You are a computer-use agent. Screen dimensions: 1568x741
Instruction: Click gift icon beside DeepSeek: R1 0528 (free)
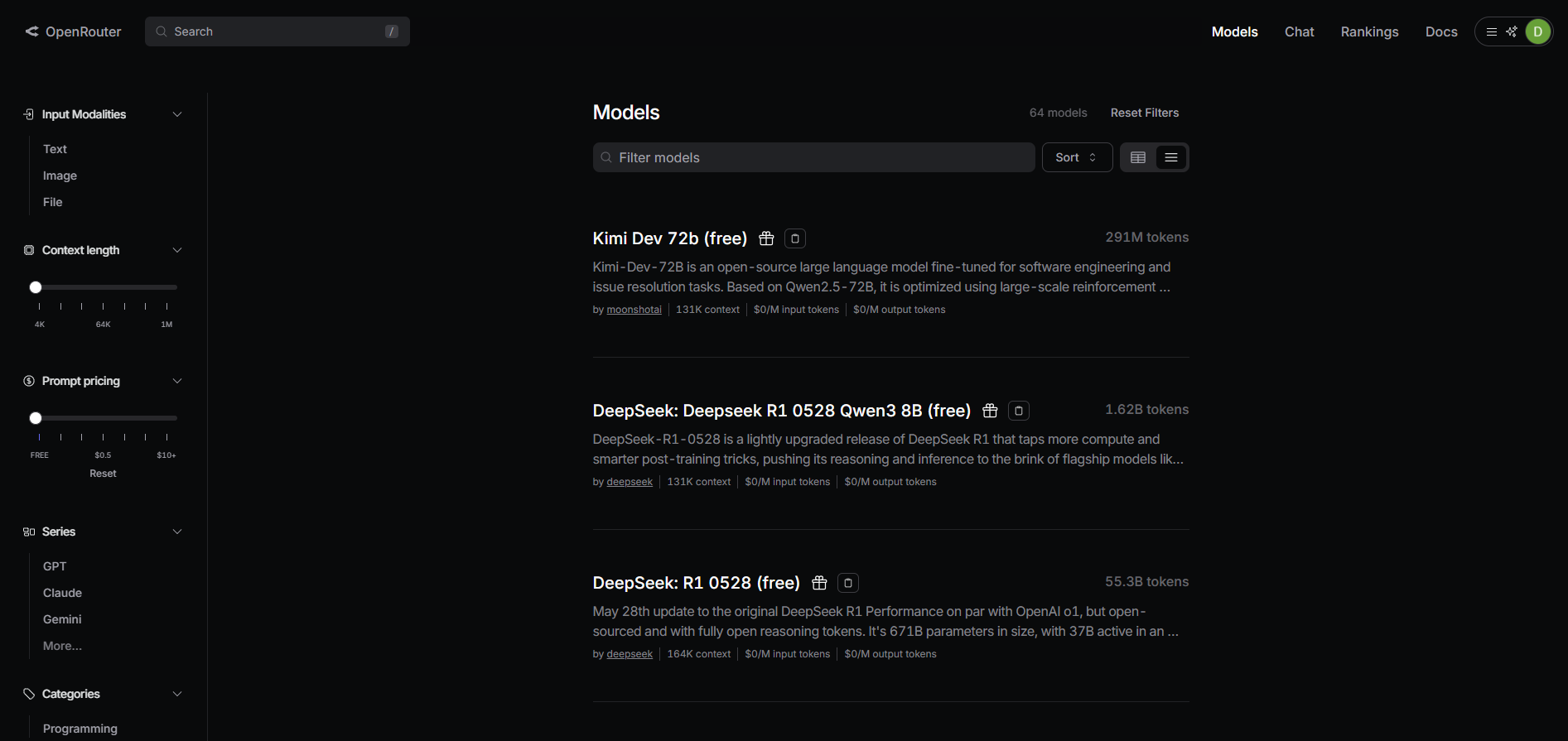tap(819, 583)
